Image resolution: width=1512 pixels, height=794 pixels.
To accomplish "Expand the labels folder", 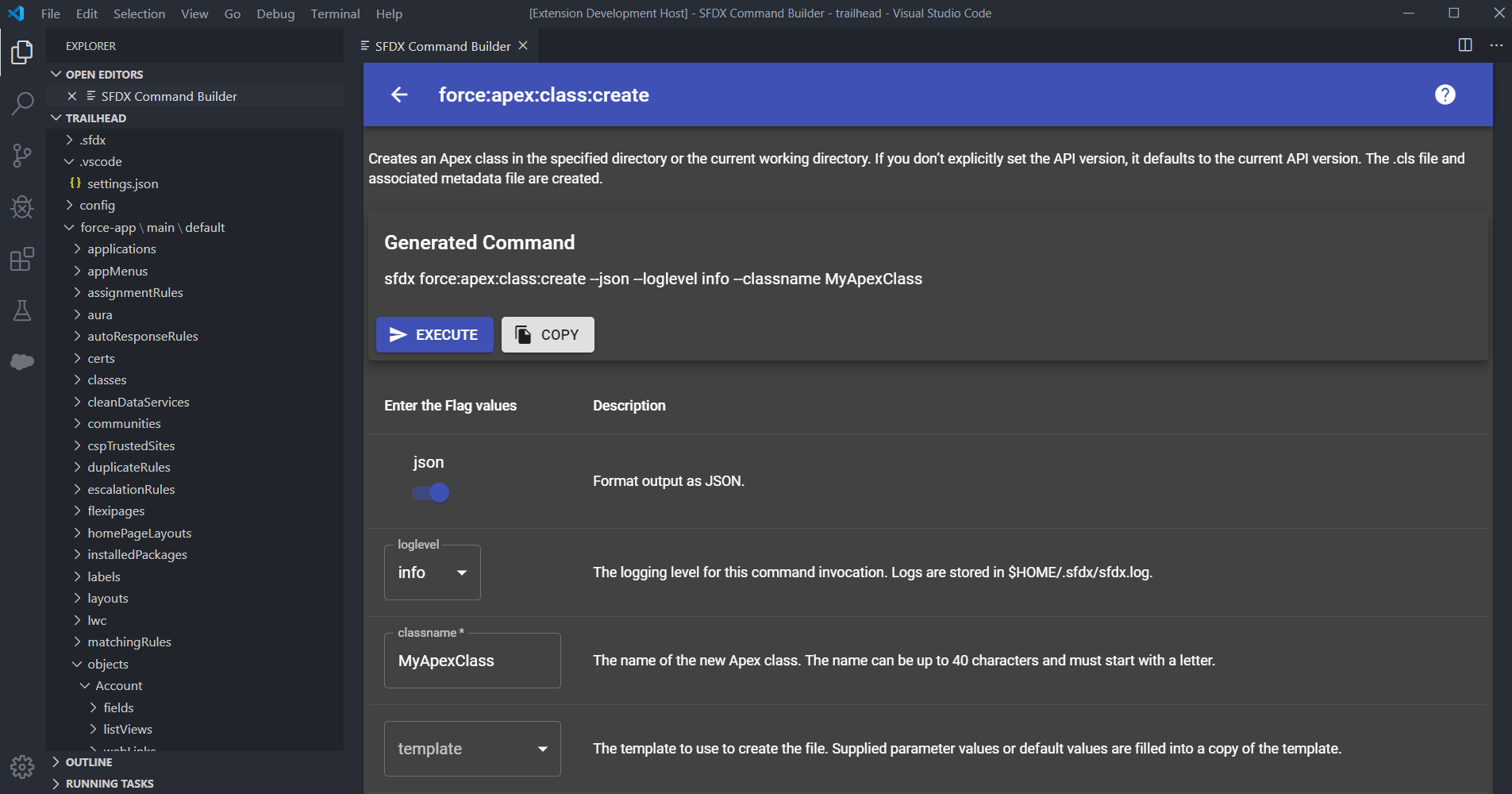I will click(194, 576).
